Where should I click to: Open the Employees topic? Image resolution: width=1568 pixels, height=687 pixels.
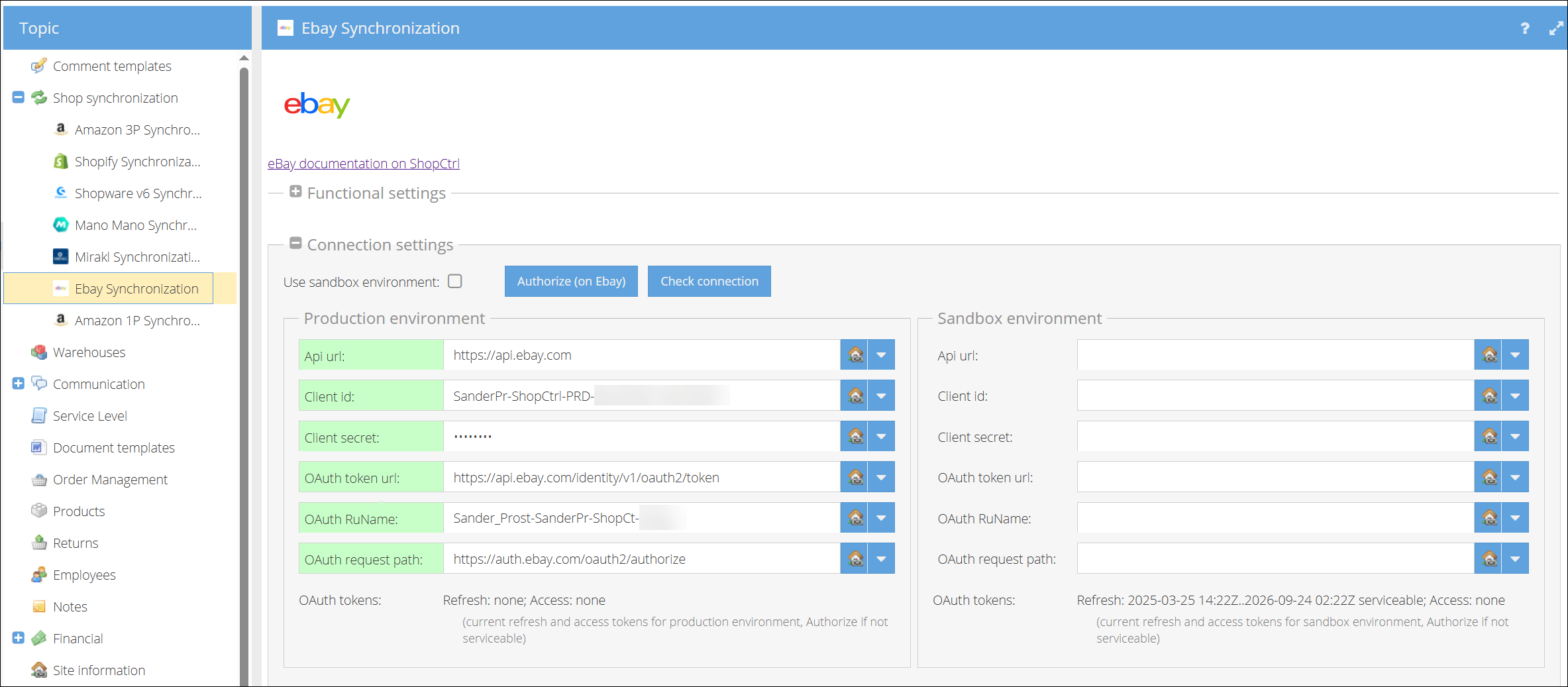pos(84,575)
